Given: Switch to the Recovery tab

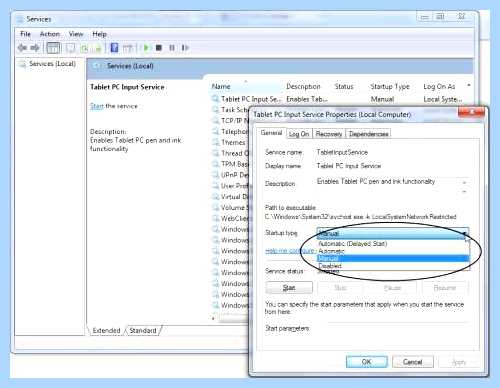Looking at the screenshot, I should [329, 134].
